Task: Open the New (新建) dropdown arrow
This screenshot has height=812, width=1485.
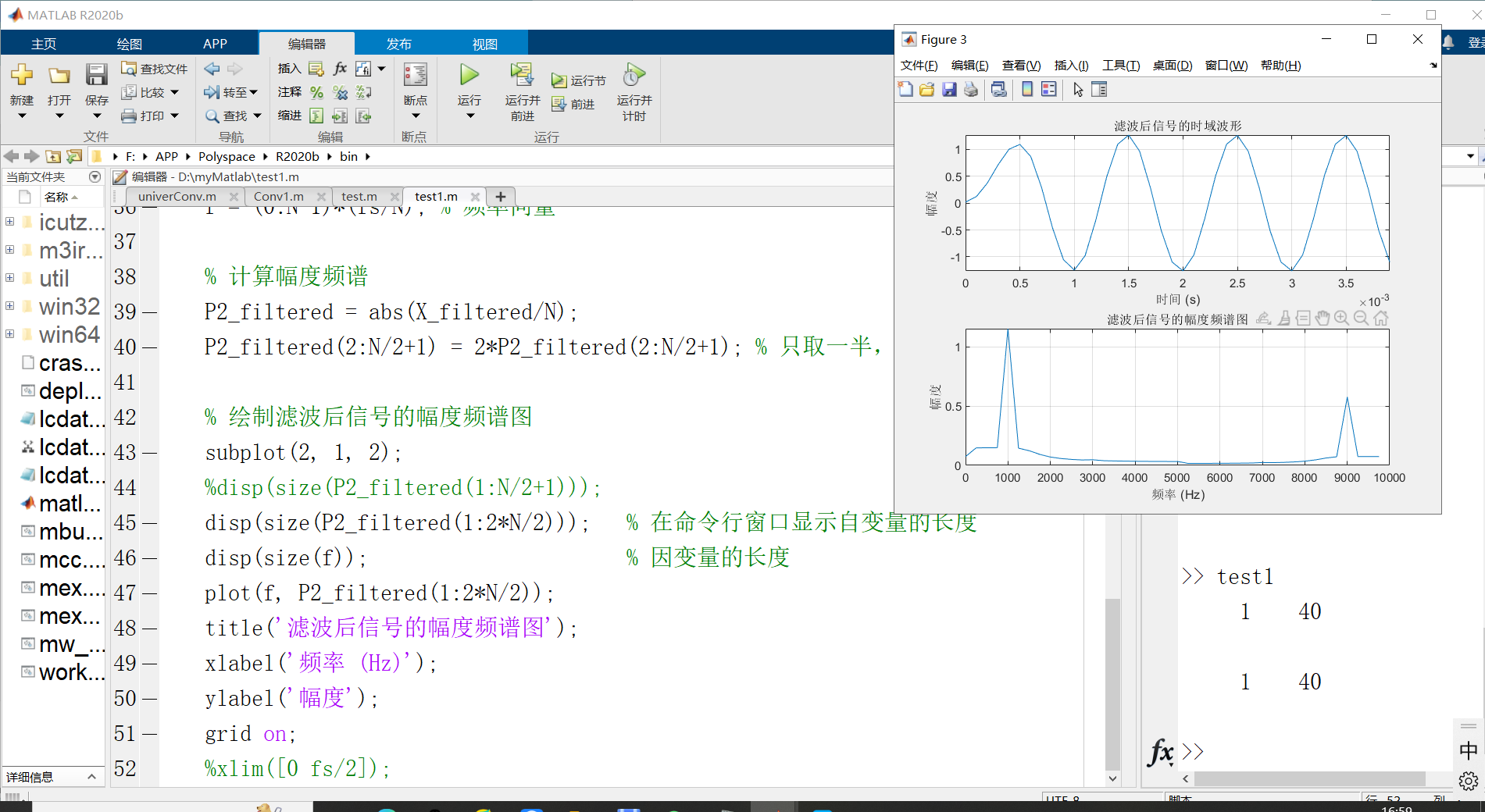Action: click(22, 116)
